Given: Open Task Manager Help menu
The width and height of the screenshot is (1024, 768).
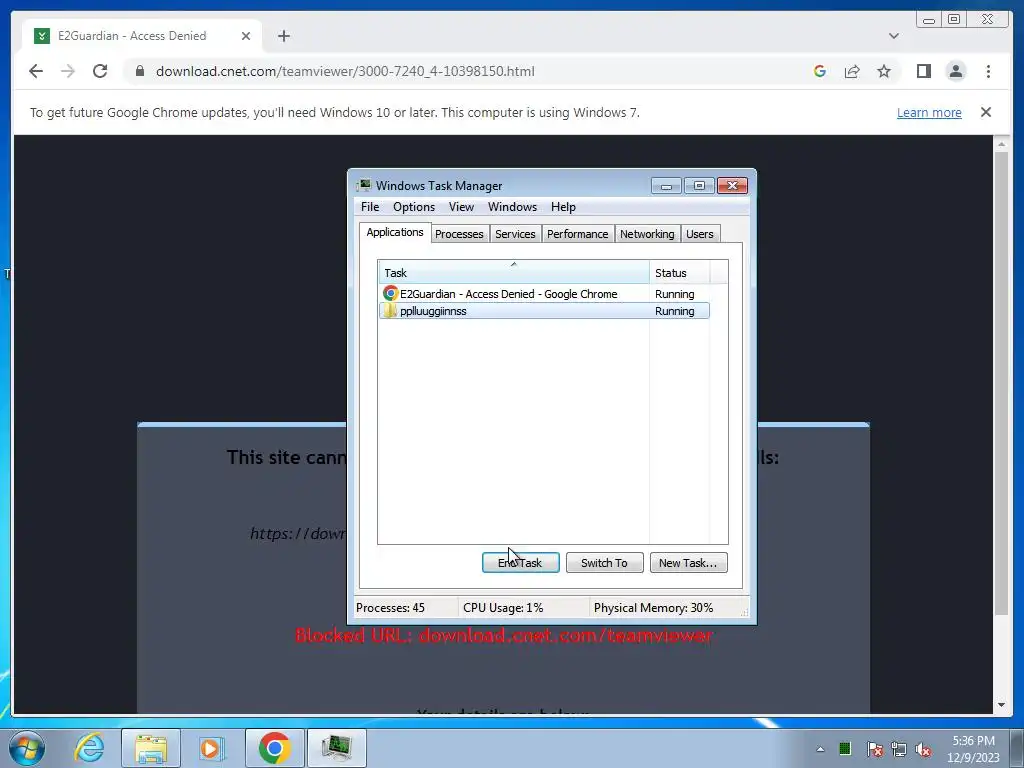Looking at the screenshot, I should (x=563, y=206).
